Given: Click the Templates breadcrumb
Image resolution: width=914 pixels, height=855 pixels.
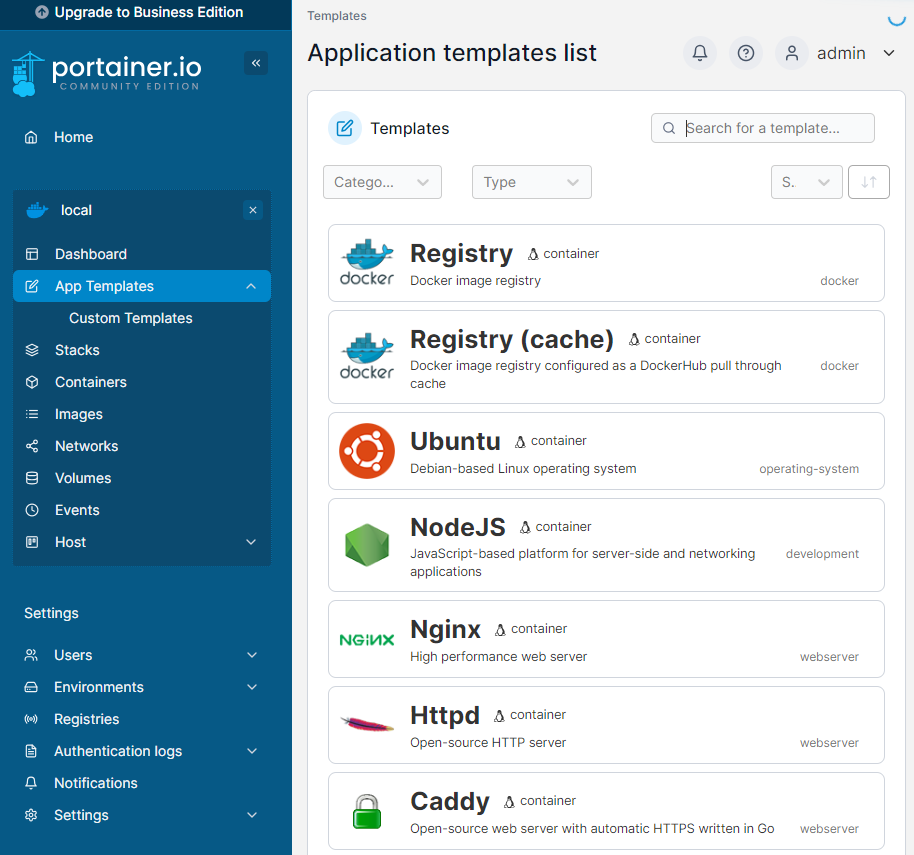Looking at the screenshot, I should (337, 16).
